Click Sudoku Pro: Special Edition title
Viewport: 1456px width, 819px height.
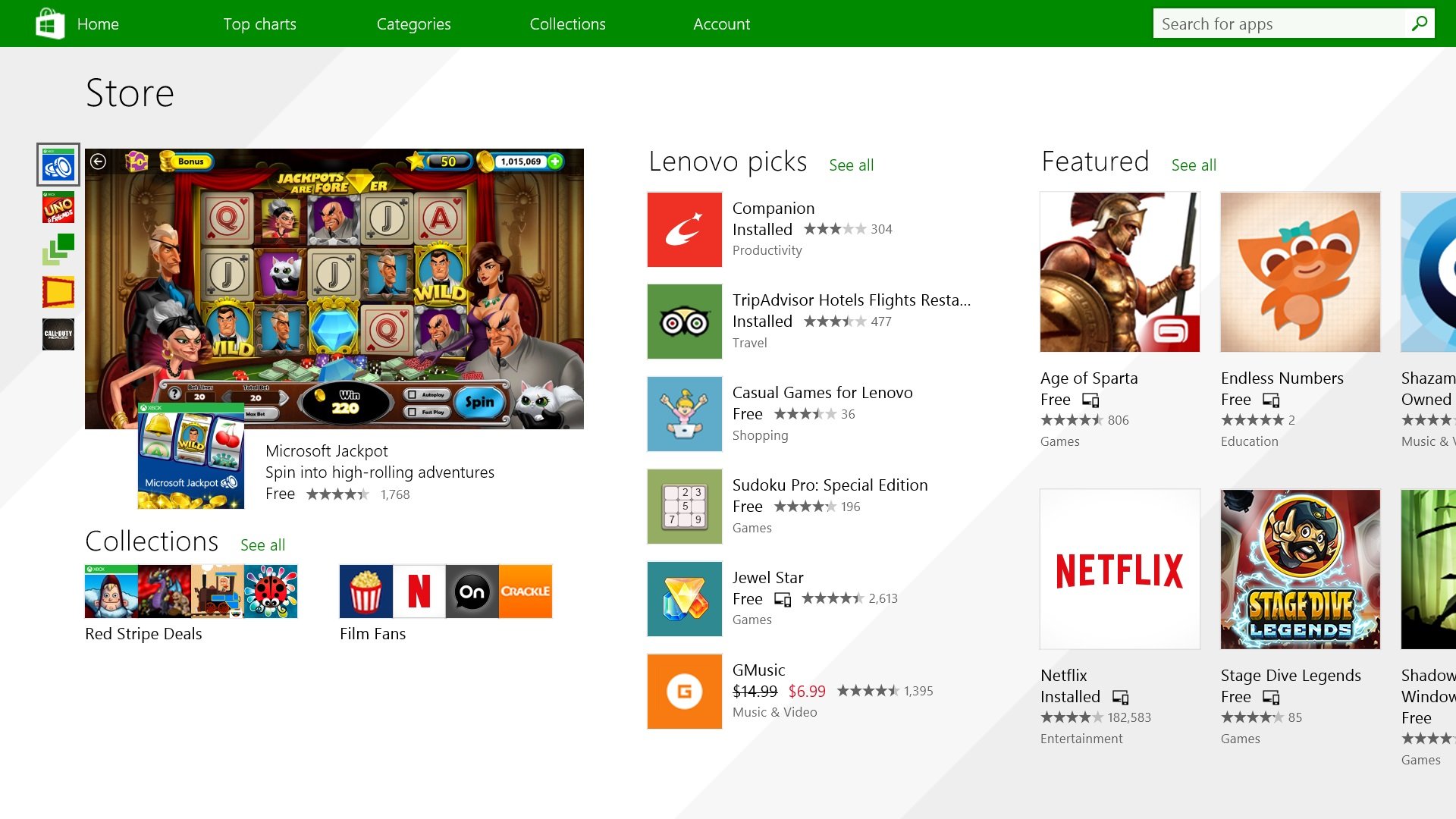(830, 485)
